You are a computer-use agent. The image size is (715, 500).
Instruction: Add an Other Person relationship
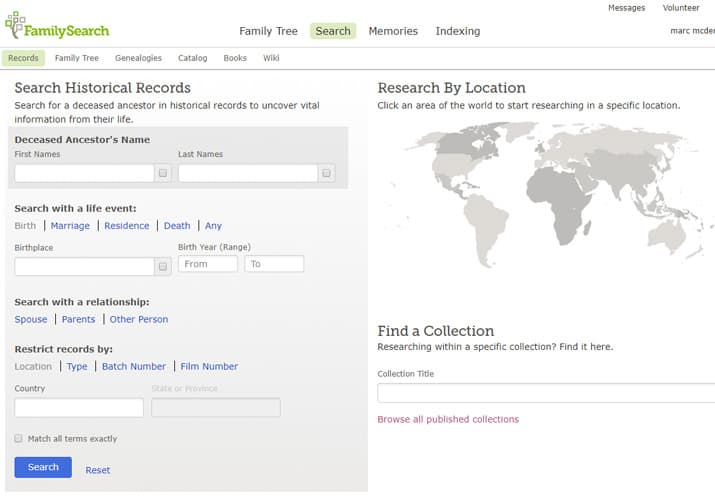(139, 319)
